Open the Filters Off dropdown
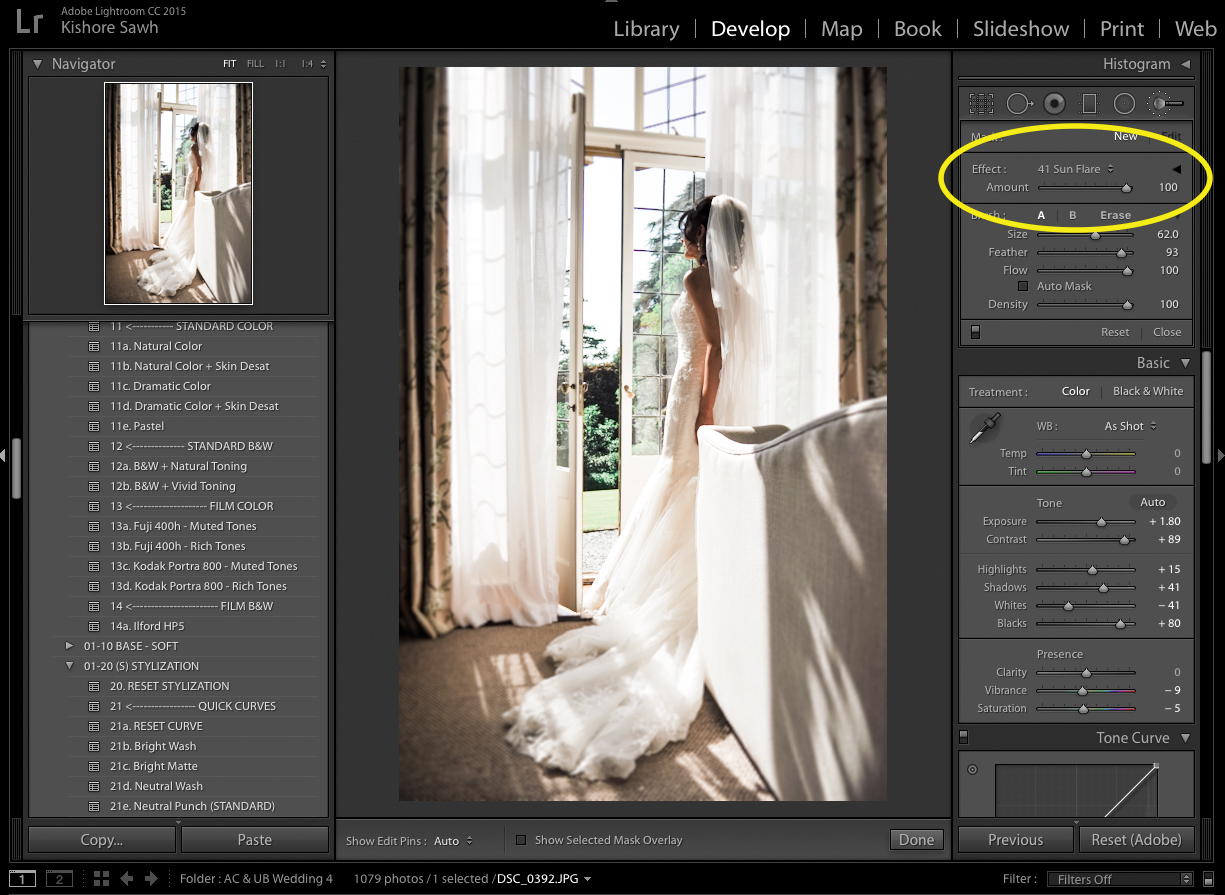Image resolution: width=1225 pixels, height=895 pixels. point(1119,879)
